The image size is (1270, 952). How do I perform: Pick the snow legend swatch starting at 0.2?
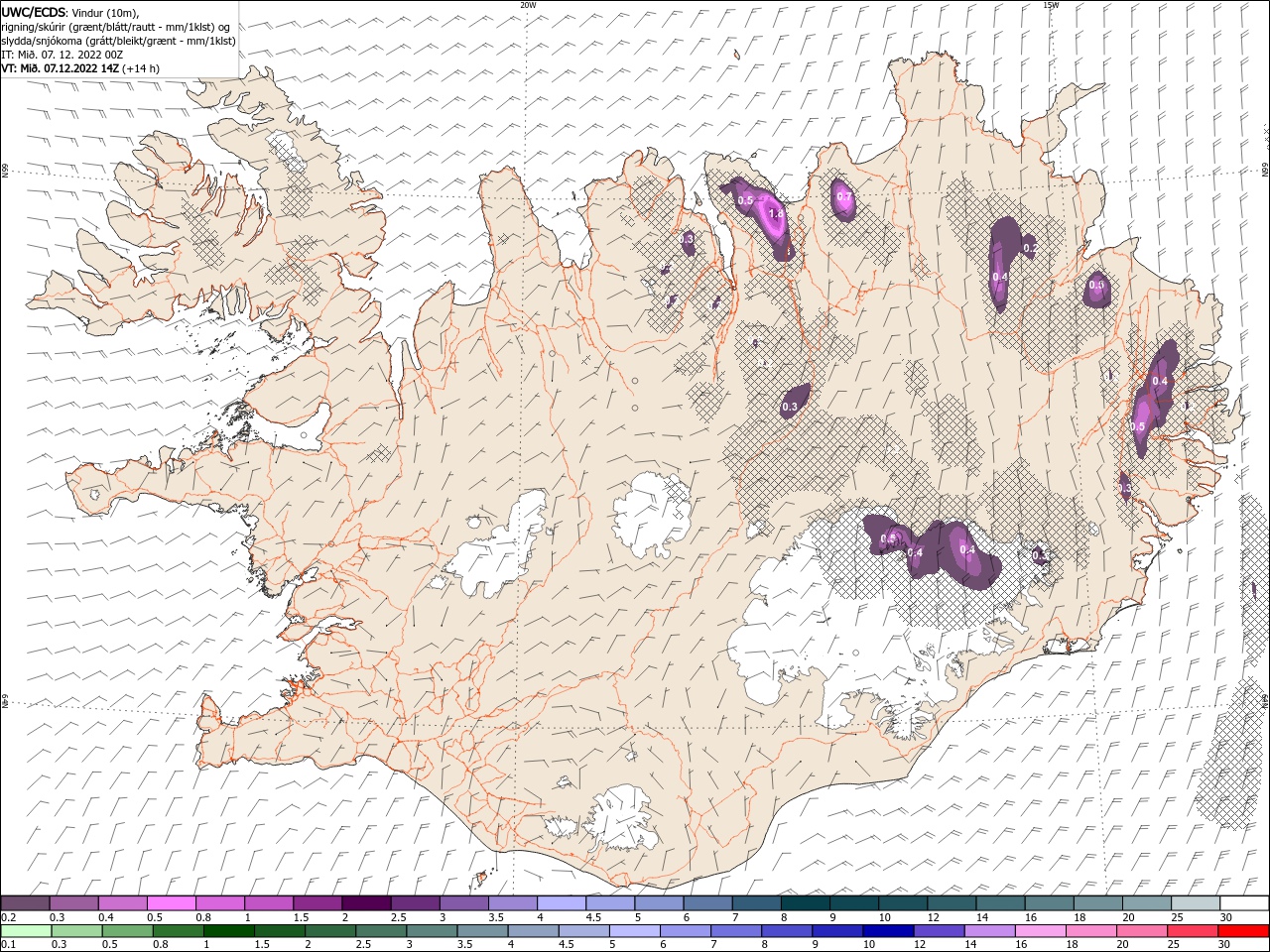pyautogui.click(x=25, y=903)
